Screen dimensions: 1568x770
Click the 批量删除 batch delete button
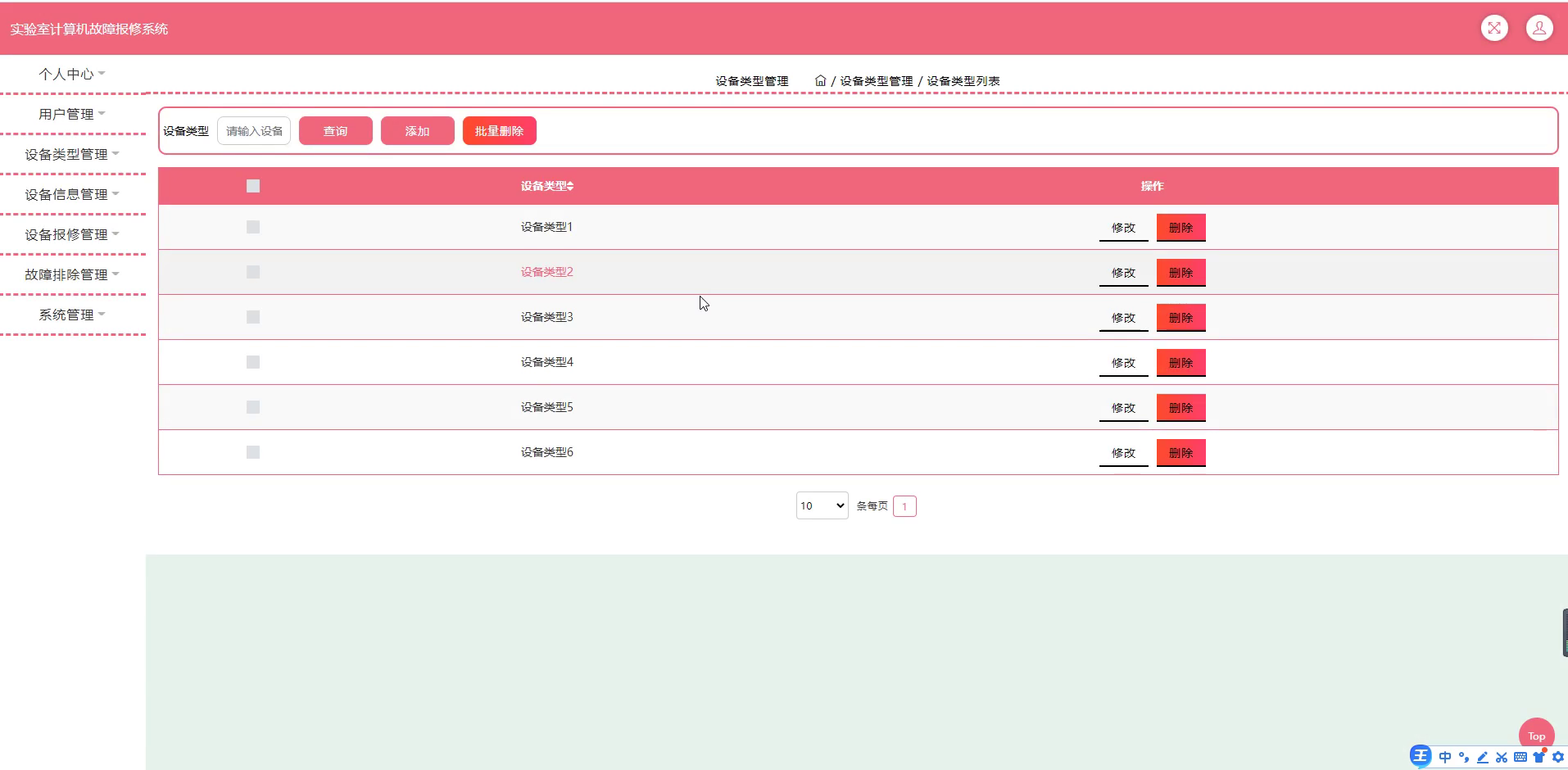500,131
